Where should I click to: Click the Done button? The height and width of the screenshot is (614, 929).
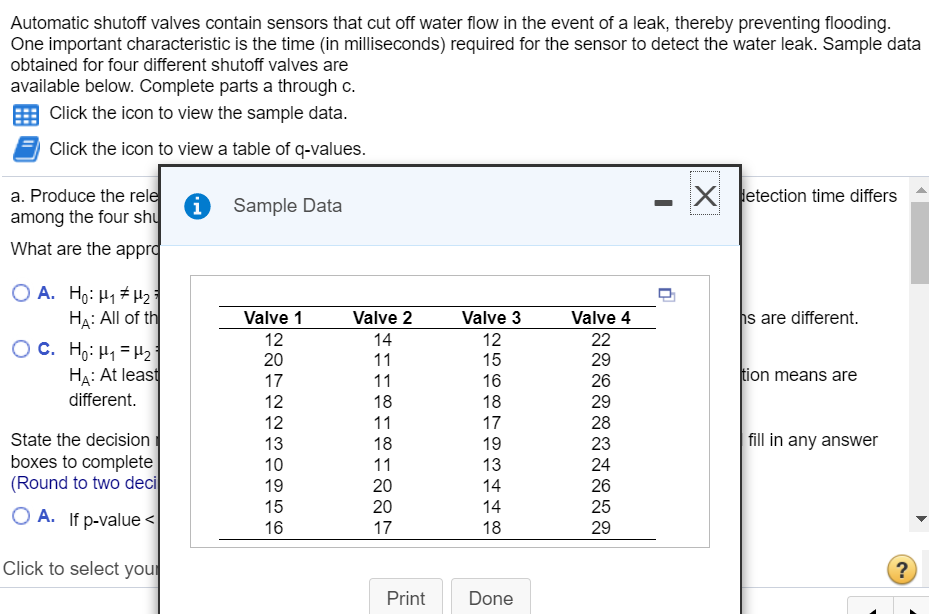[x=491, y=598]
